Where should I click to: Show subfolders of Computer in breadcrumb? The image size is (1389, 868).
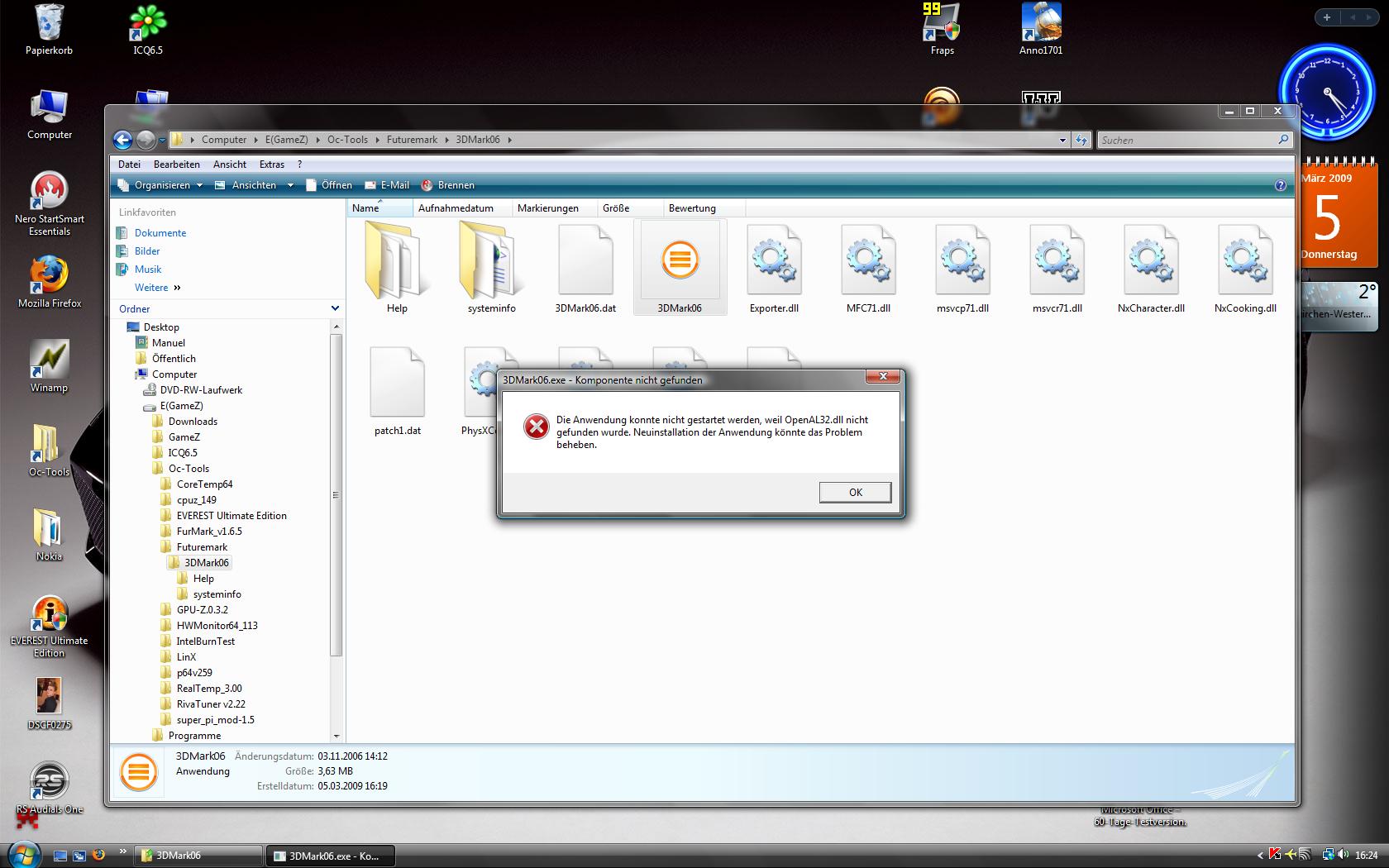[x=255, y=140]
